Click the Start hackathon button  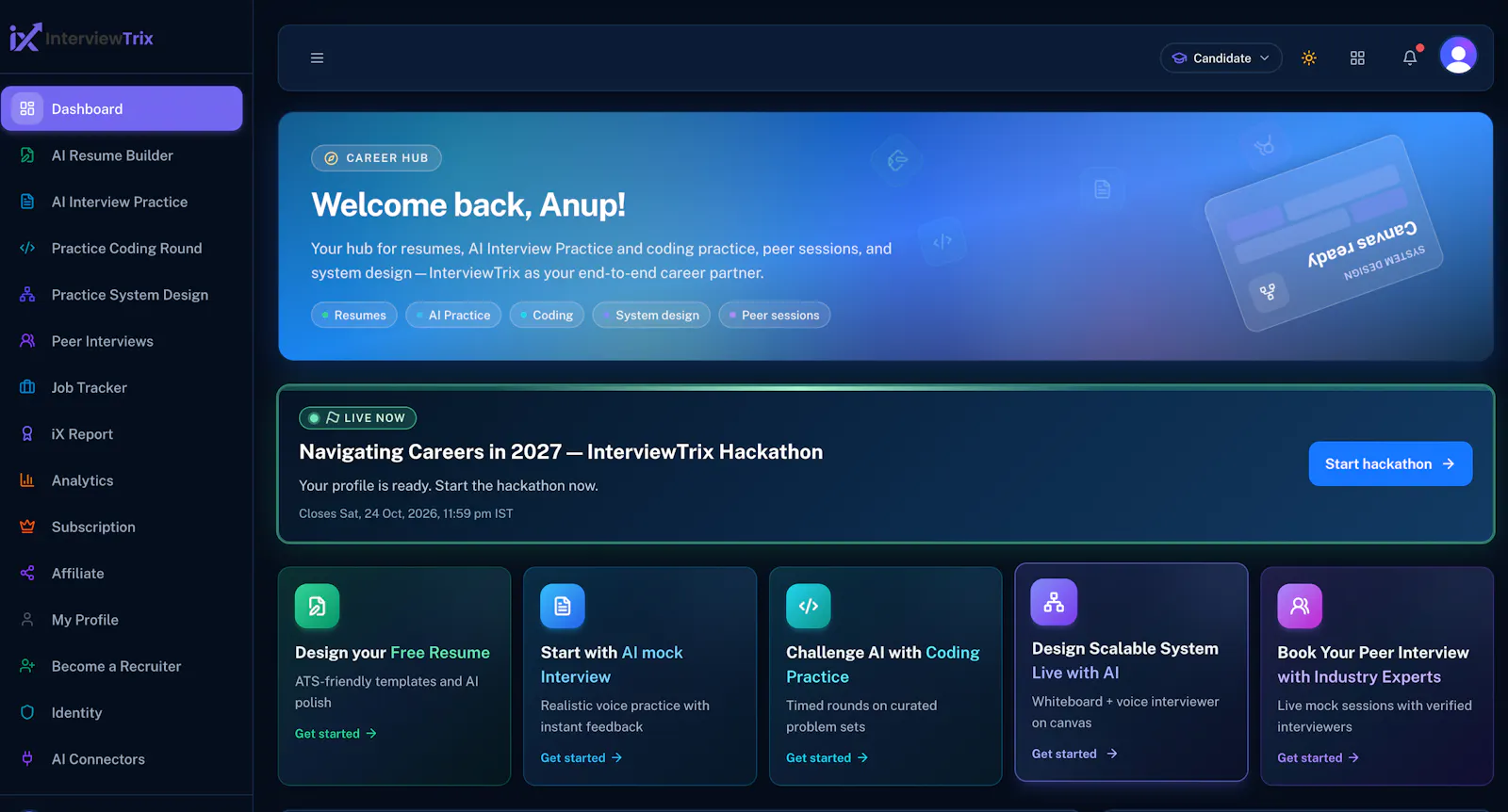pos(1390,463)
